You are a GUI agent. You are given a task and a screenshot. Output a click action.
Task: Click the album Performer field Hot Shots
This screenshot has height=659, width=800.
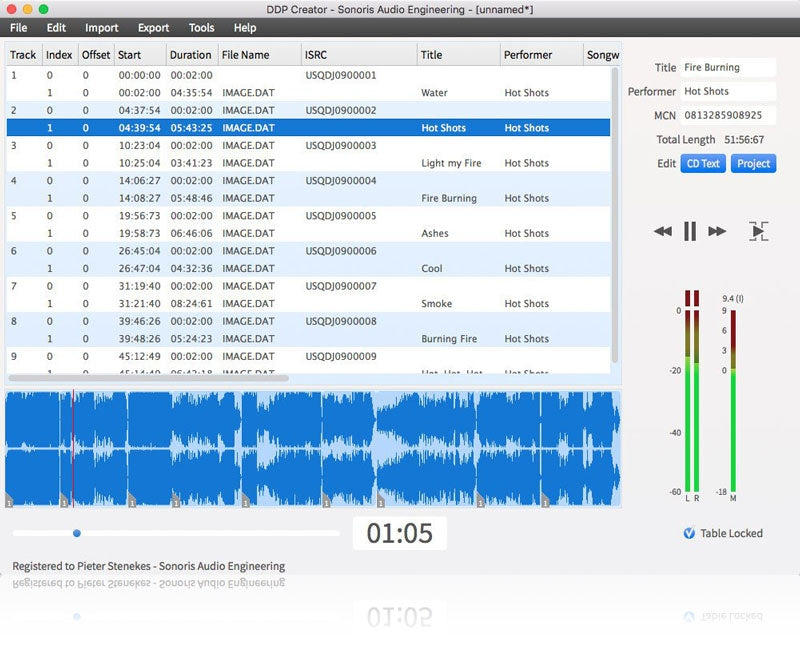pos(728,91)
